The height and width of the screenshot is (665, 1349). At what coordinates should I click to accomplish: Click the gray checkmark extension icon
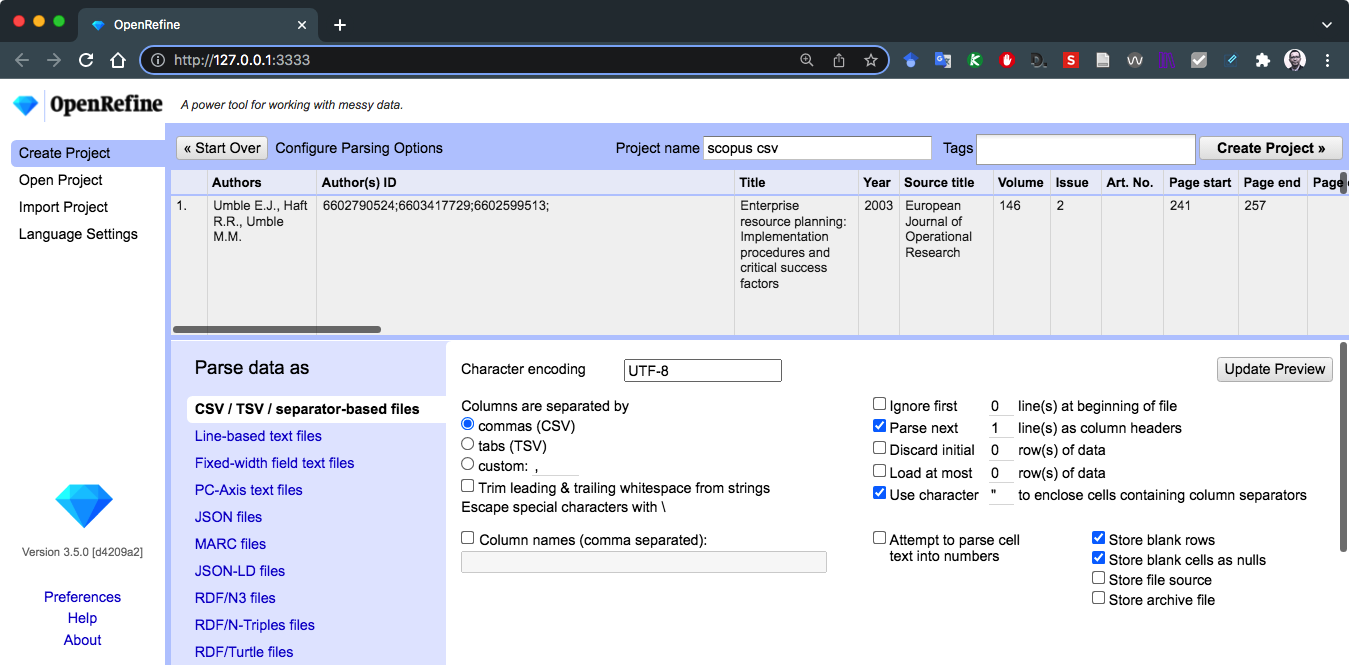(x=1199, y=60)
